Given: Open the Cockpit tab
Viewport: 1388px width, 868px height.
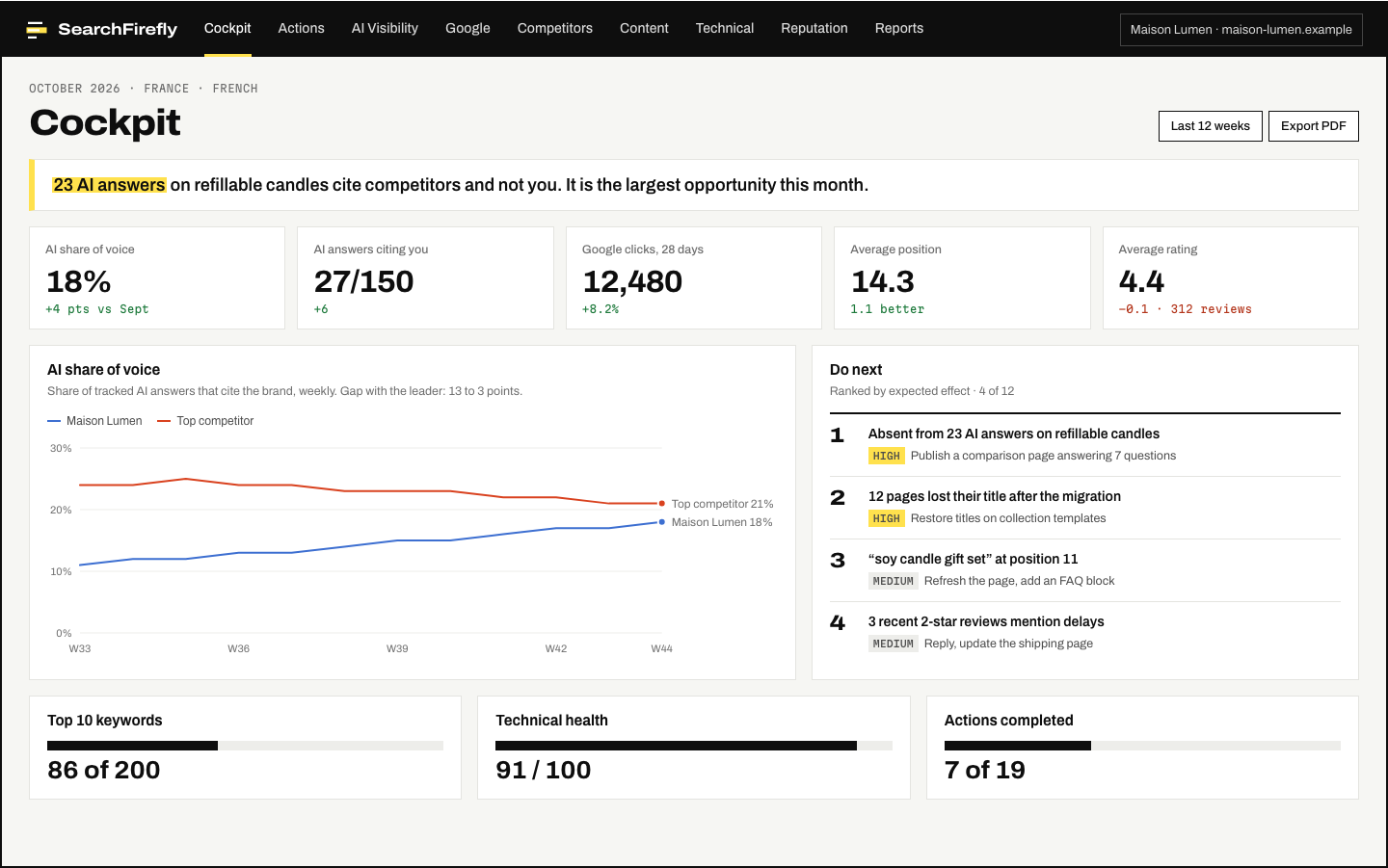Looking at the screenshot, I should [227, 28].
